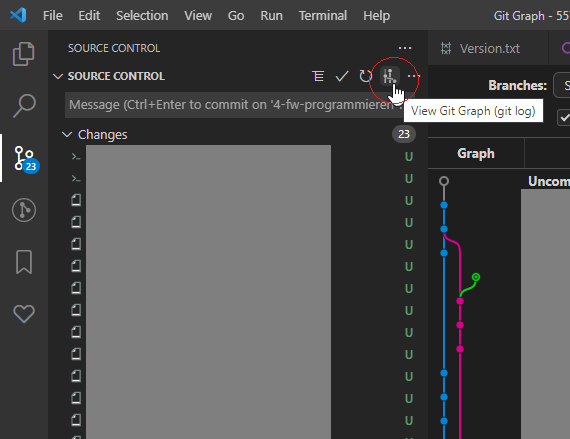
Task: Refresh source control with the circular arrow
Action: [365, 76]
